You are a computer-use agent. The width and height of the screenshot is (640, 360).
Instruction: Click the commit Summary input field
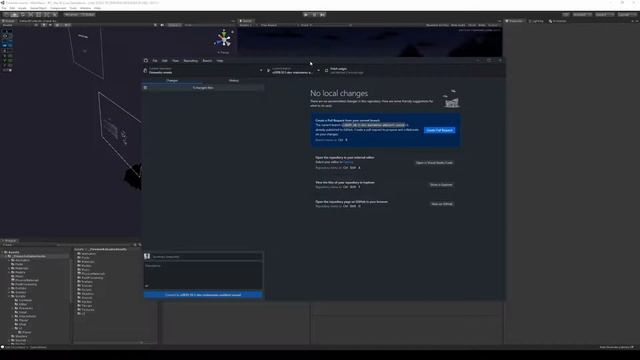point(206,257)
